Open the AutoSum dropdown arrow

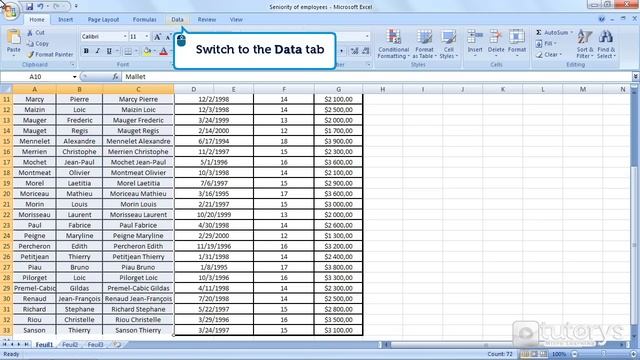[571, 32]
